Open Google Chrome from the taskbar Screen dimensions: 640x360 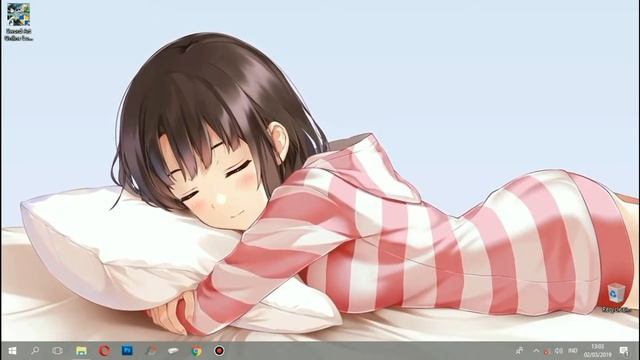pyautogui.click(x=197, y=351)
